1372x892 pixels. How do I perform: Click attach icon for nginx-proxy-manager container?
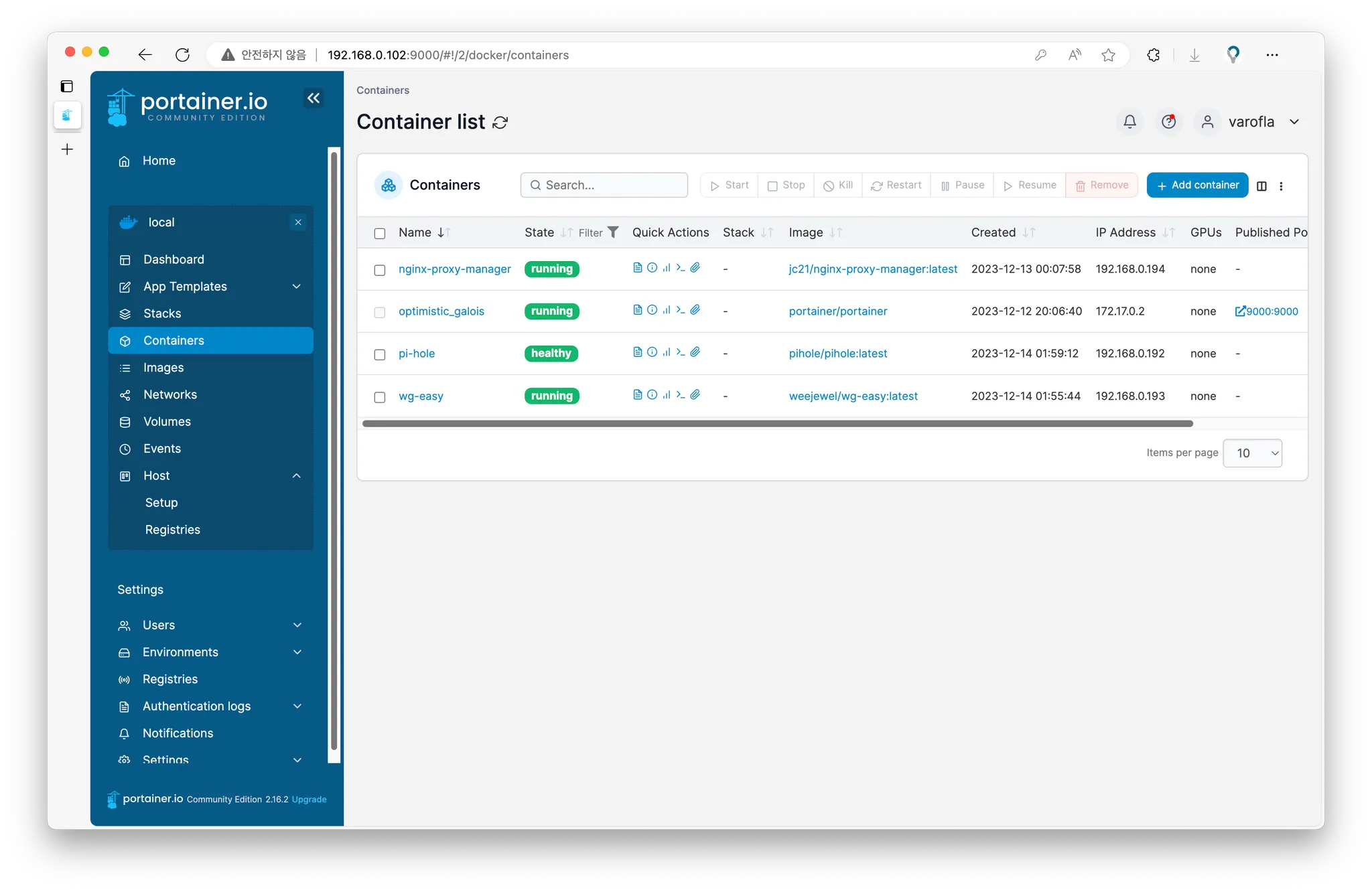tap(695, 268)
